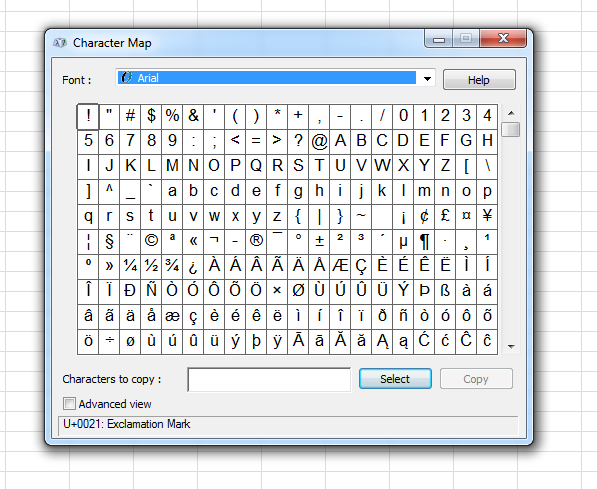Select the inverted exclamation ¡ character

pyautogui.click(x=403, y=216)
